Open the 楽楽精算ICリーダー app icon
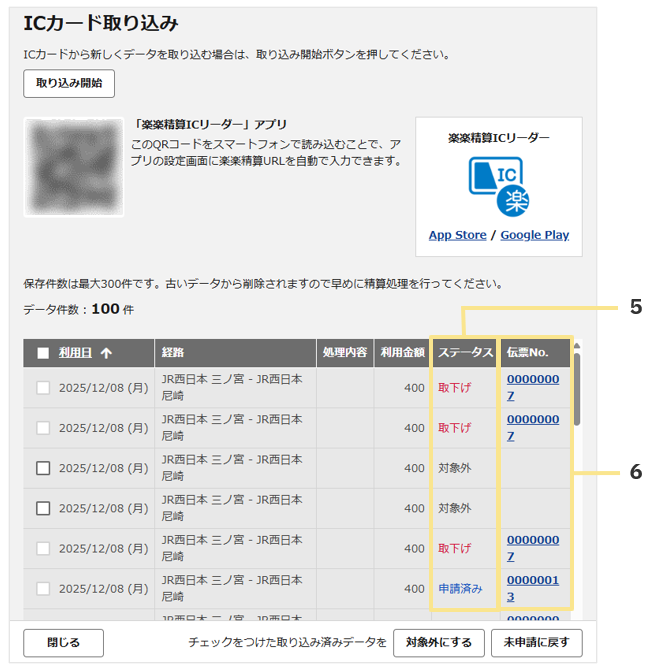Image resolution: width=658 pixels, height=668 pixels. pyautogui.click(x=499, y=187)
